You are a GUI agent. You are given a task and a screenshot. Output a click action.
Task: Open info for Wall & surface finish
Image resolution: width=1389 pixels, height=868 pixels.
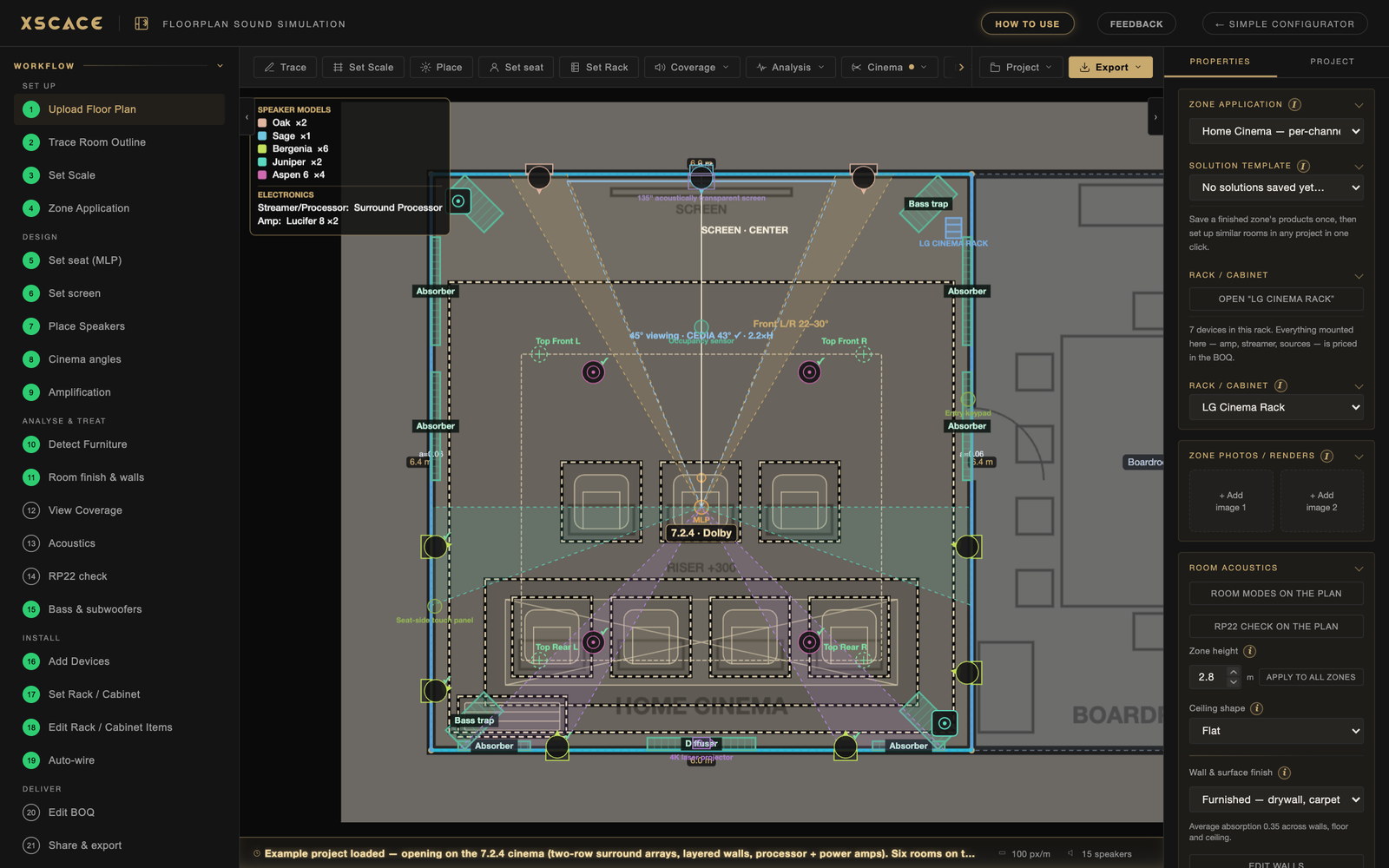tap(1284, 773)
